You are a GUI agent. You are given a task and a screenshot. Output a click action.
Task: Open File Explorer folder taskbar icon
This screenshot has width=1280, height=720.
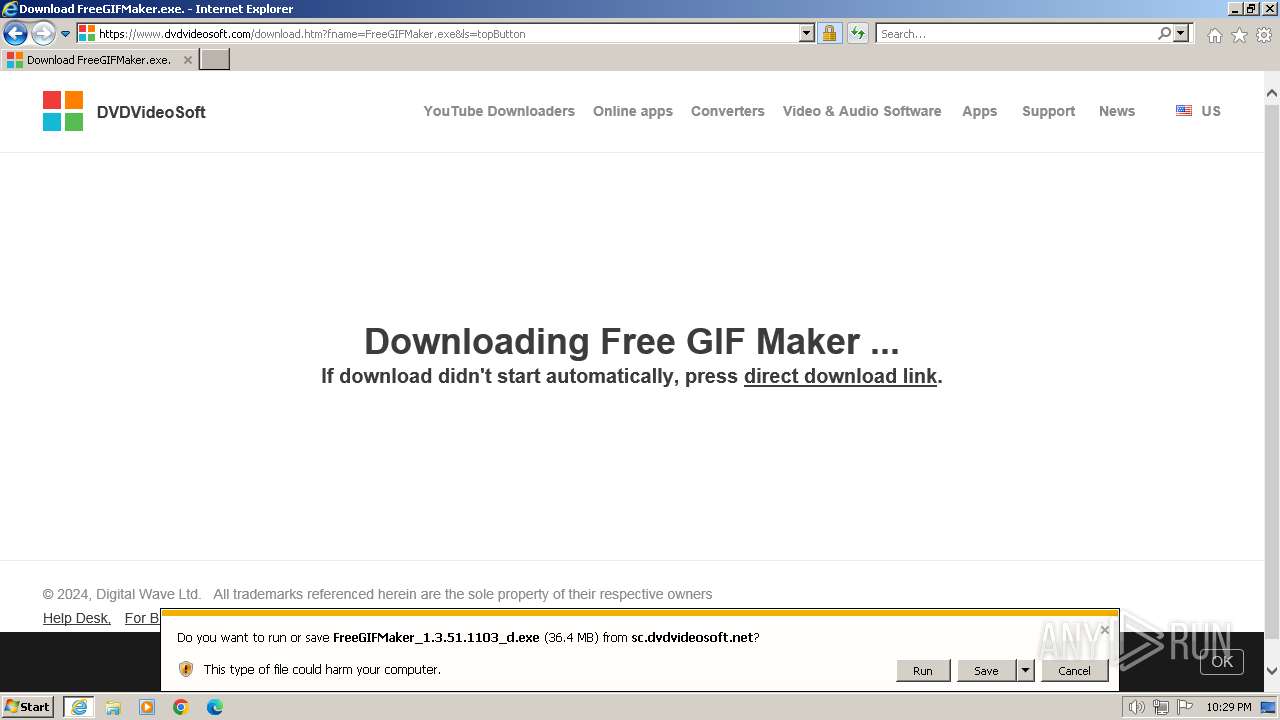(113, 707)
